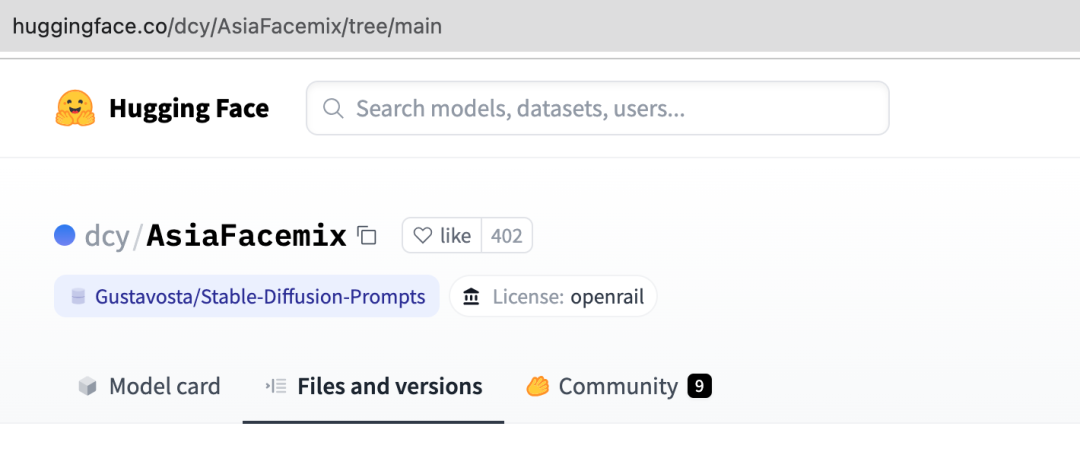
Task: Open the Model card tab
Action: click(149, 386)
